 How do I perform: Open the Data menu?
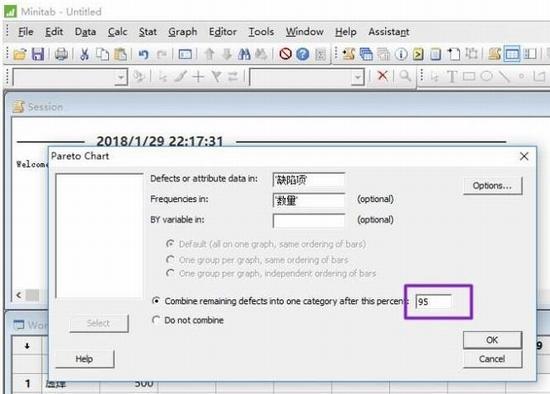click(x=85, y=32)
